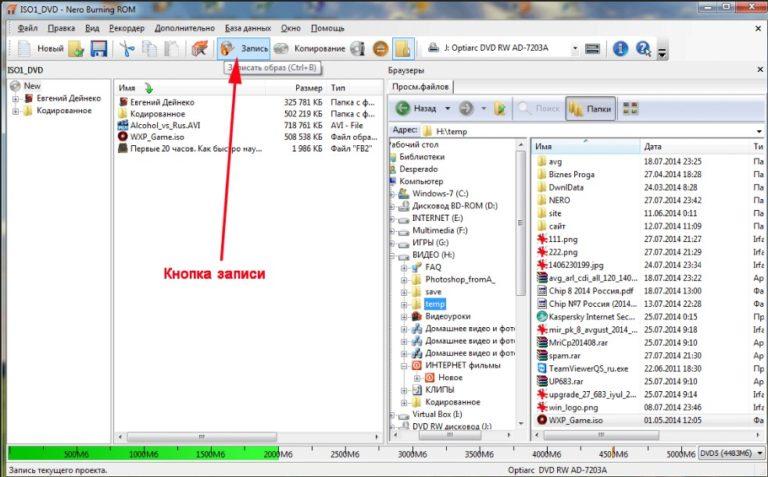Select spam.rar in file browser
Image resolution: width=768 pixels, height=477 pixels.
(x=564, y=356)
